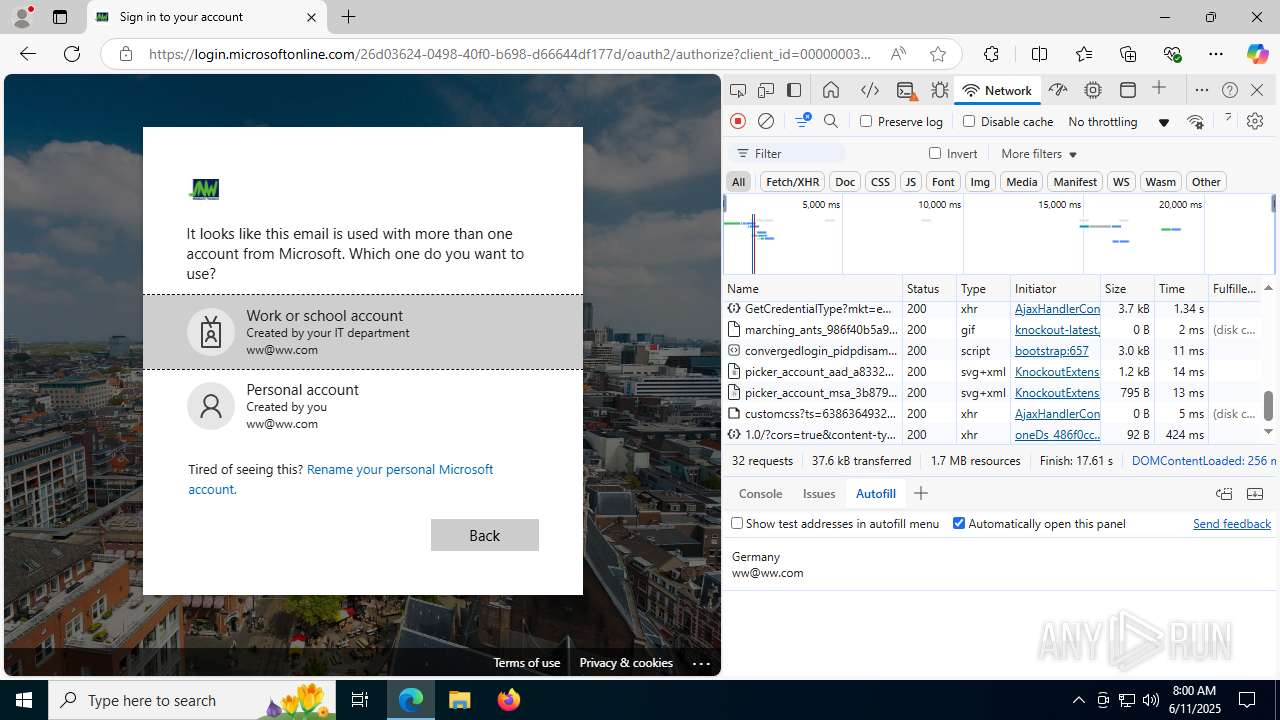The height and width of the screenshot is (720, 1280).
Task: Open the Send feedback link
Action: [x=1232, y=523]
